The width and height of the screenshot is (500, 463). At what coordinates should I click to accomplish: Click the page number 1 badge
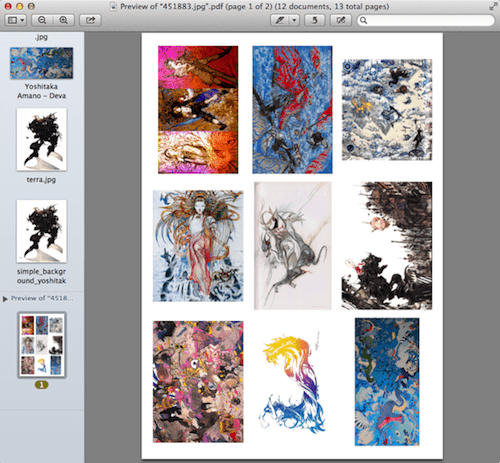[41, 385]
